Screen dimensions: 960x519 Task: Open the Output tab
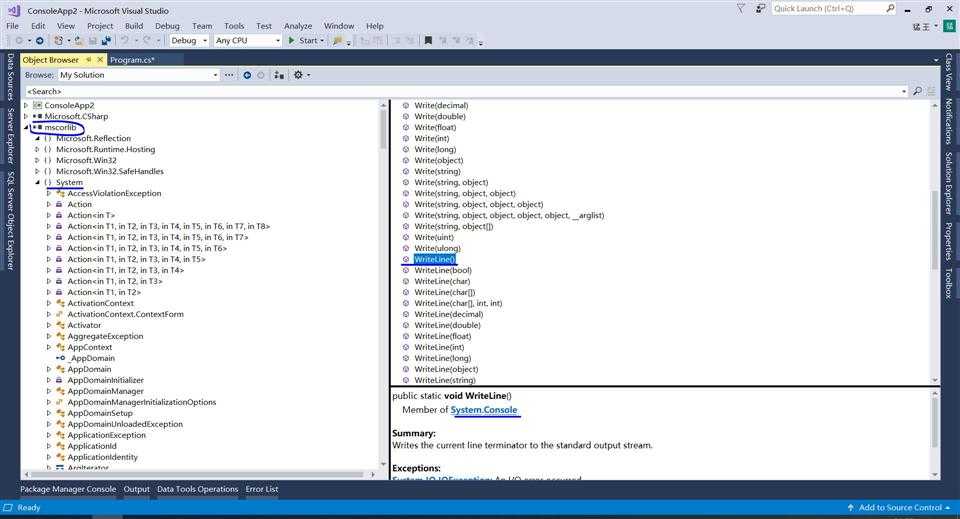coord(137,489)
